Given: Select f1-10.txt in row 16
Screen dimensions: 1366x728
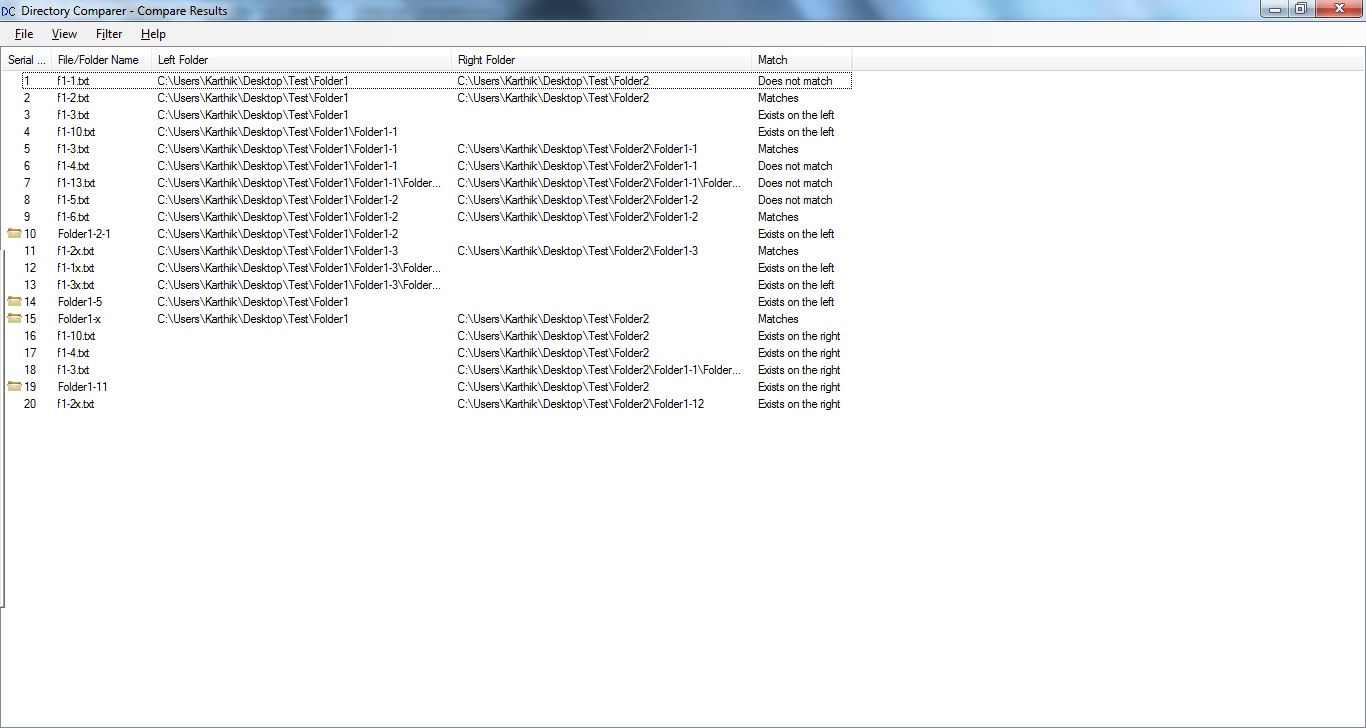Looking at the screenshot, I should click(x=76, y=336).
